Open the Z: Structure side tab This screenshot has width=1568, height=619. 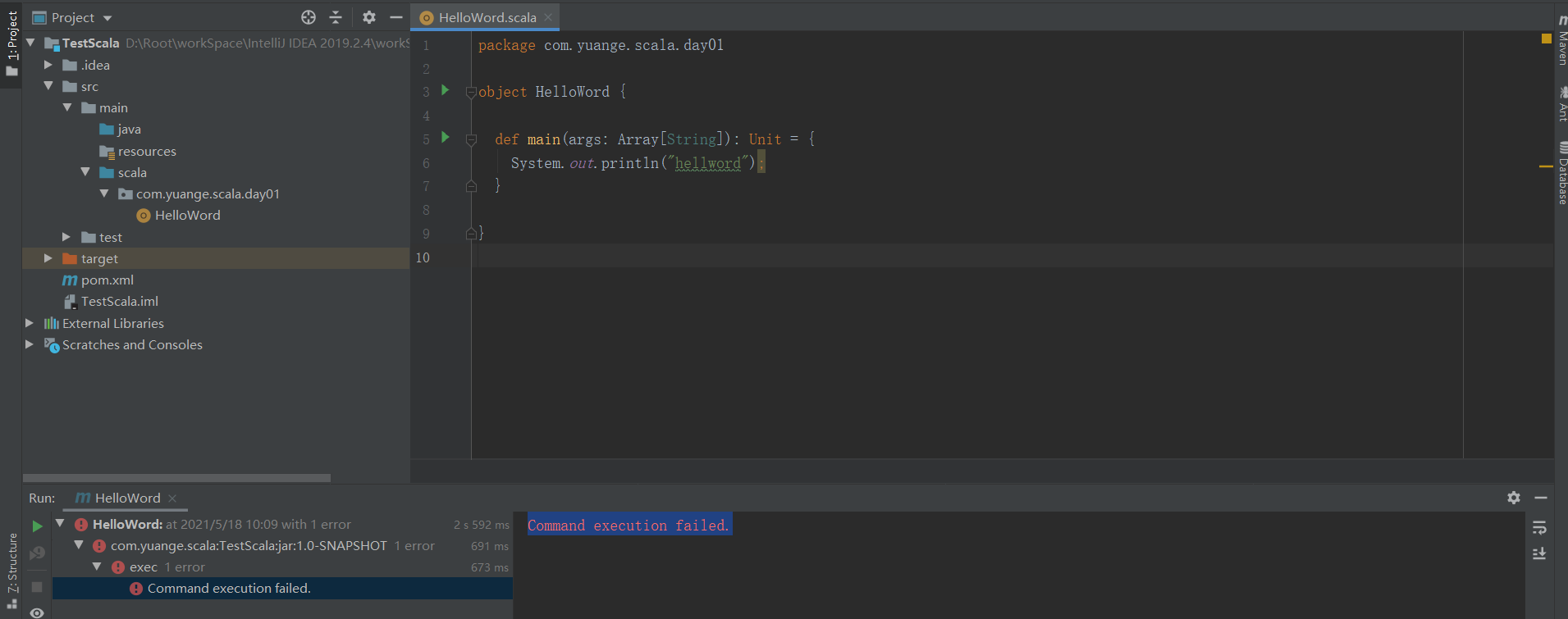11,571
